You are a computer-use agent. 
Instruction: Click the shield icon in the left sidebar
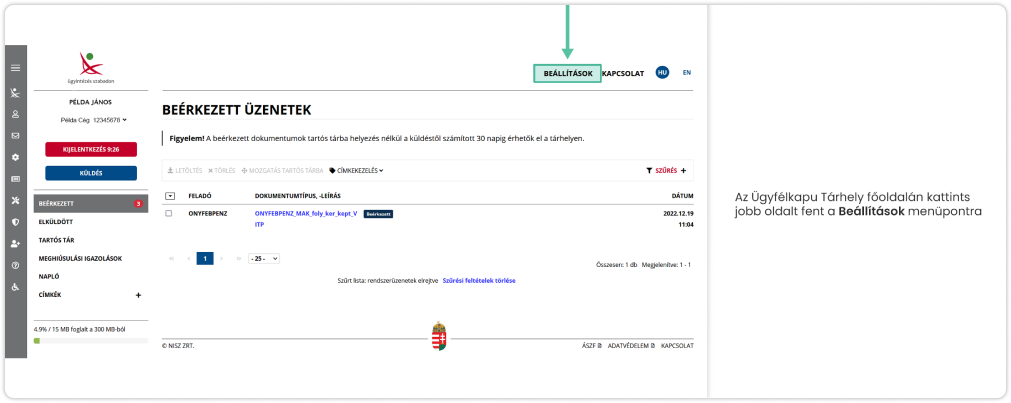(x=15, y=222)
